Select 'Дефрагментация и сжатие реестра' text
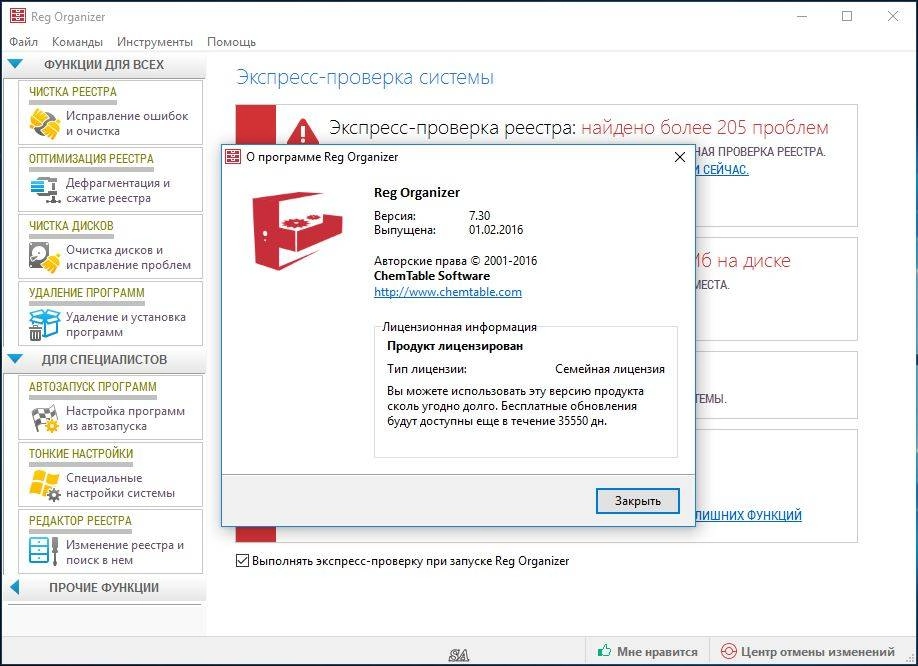 tap(118, 190)
